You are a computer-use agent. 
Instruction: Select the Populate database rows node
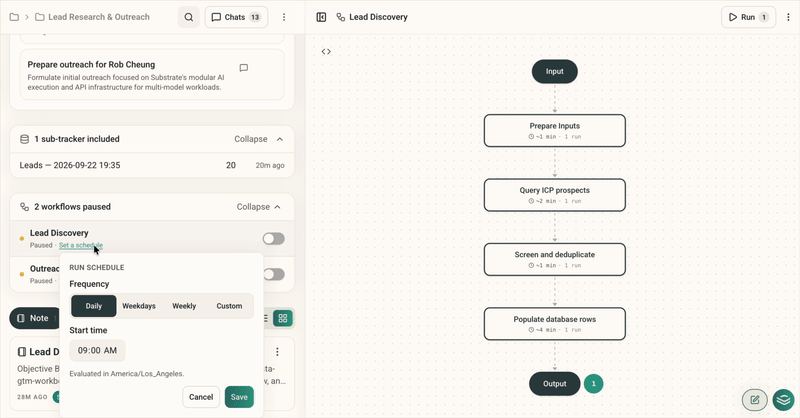(555, 324)
